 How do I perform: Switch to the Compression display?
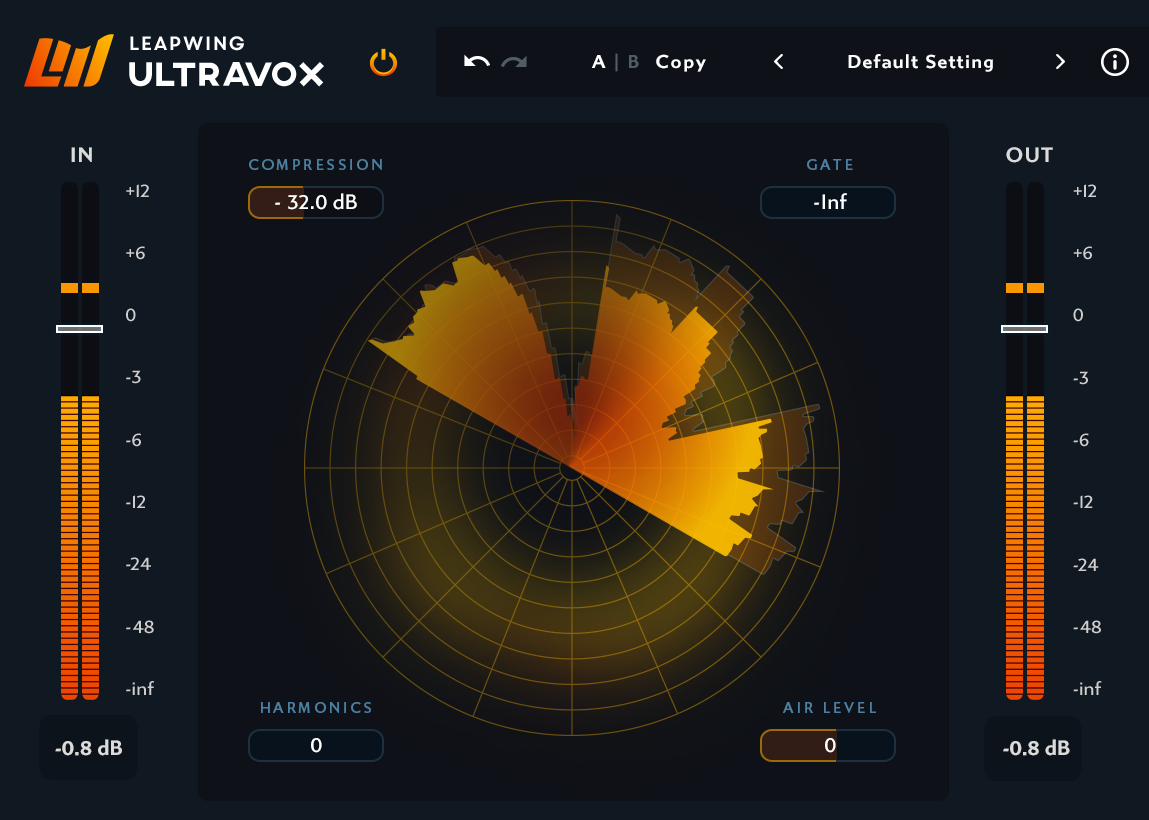pyautogui.click(x=316, y=164)
